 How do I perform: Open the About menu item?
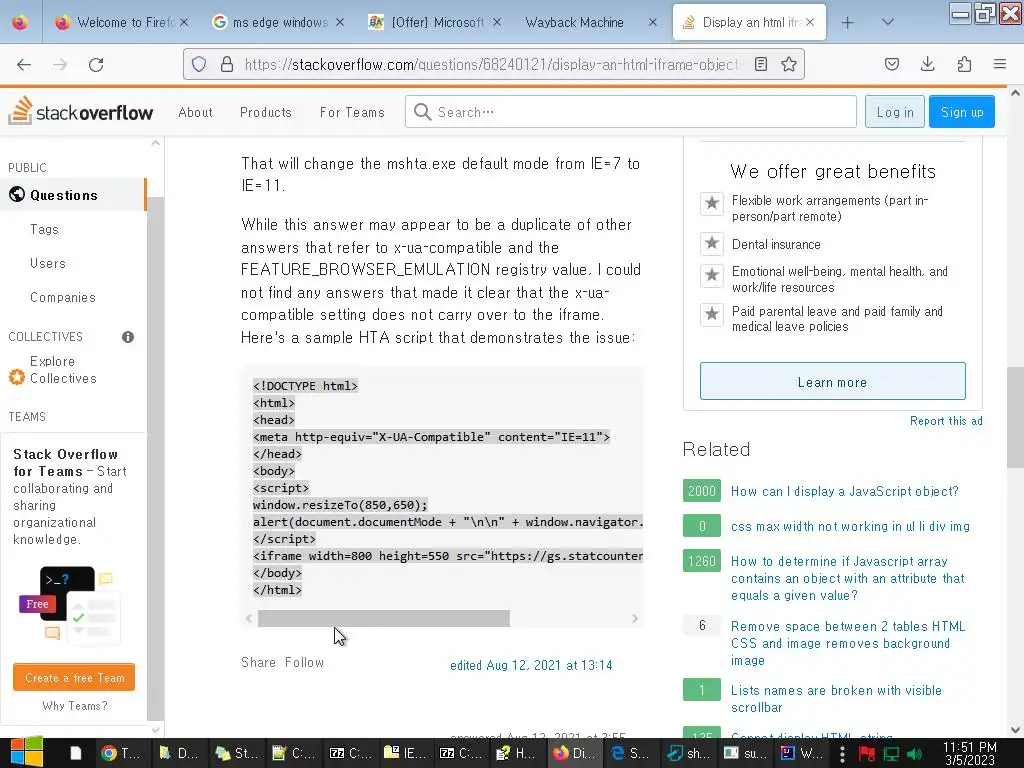pyautogui.click(x=195, y=112)
